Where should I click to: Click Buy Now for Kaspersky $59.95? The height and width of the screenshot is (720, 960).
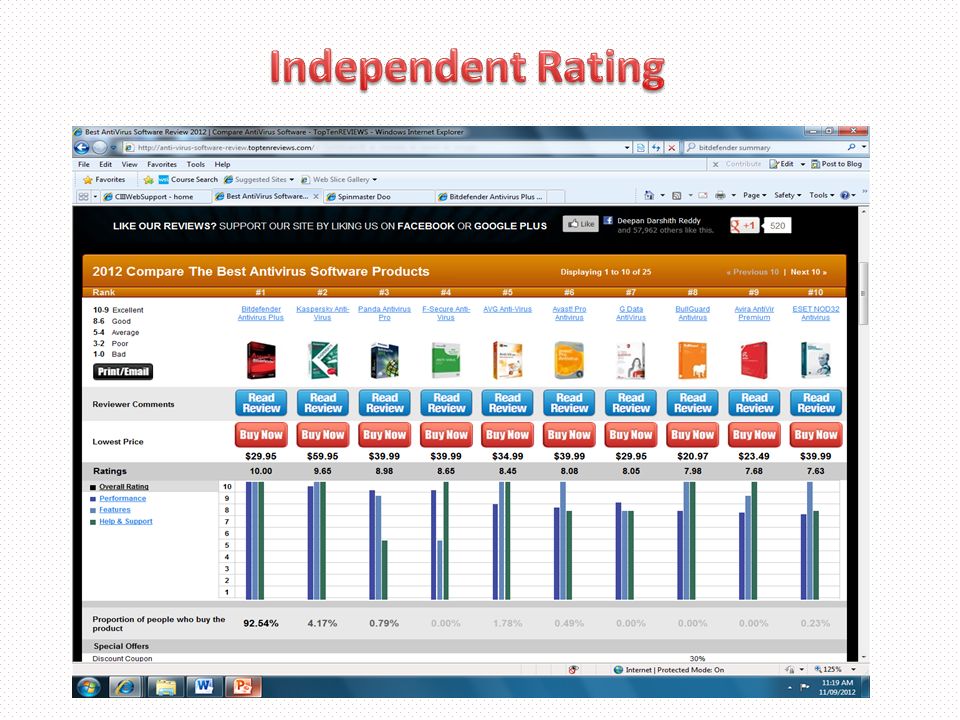[323, 435]
